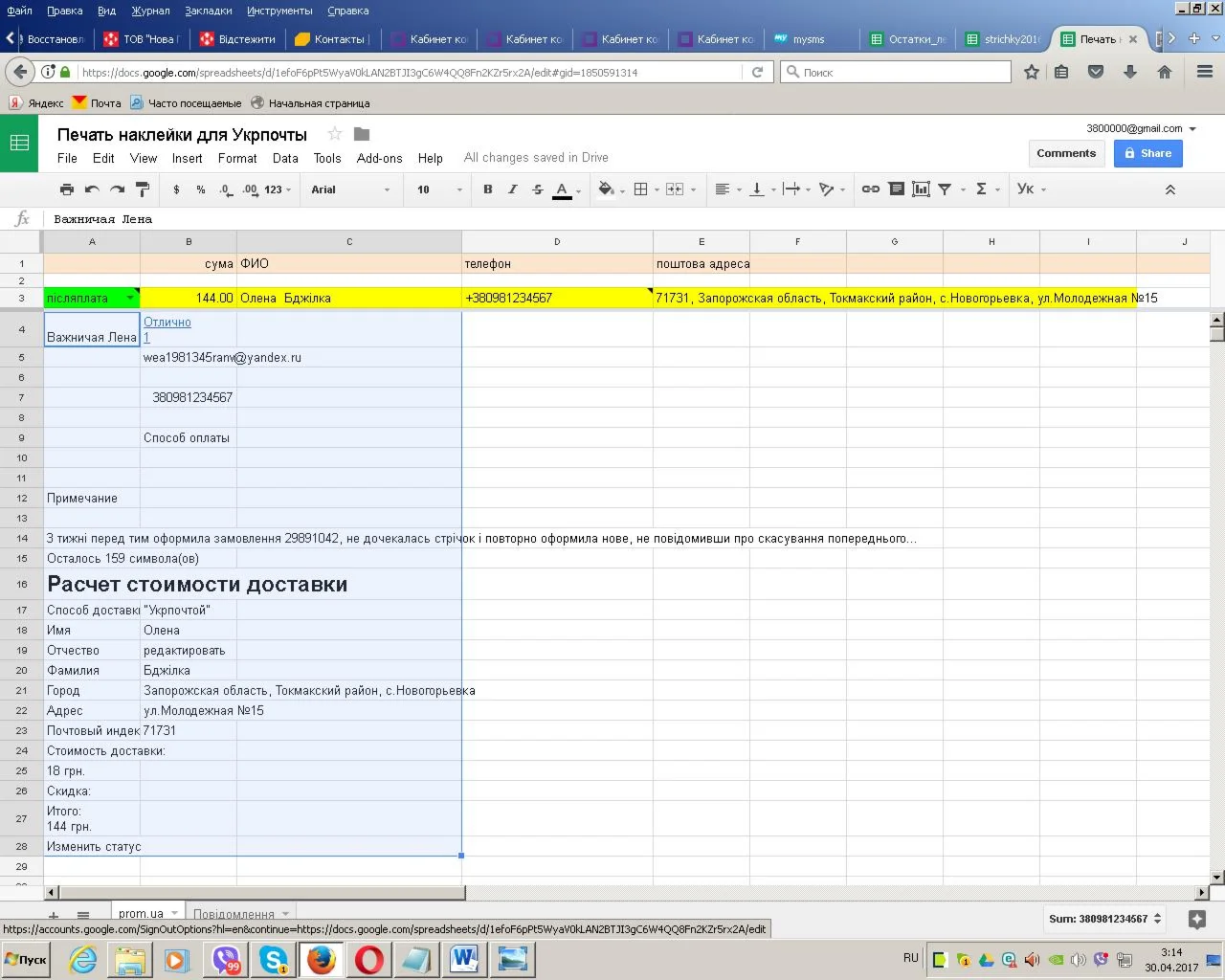Open the Filter funnel icon
Viewport: 1225px width, 980px height.
coord(945,189)
